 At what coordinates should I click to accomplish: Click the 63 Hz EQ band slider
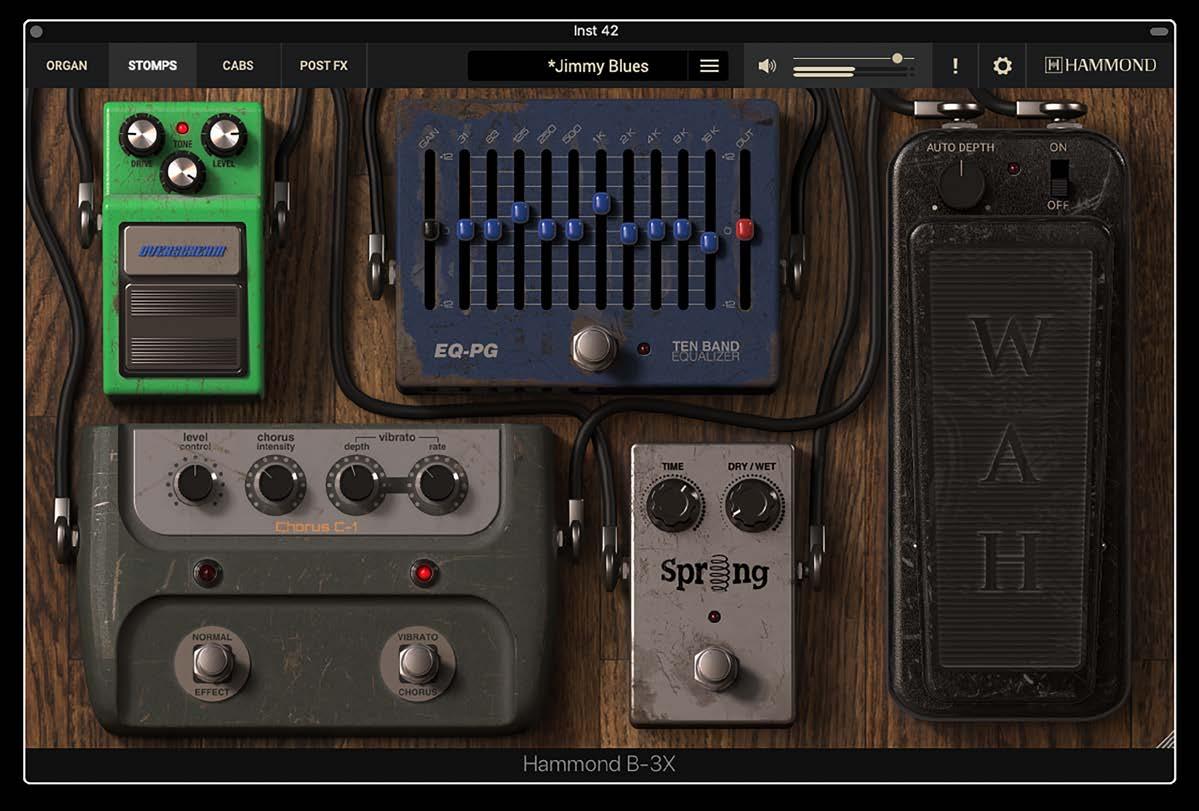click(492, 229)
